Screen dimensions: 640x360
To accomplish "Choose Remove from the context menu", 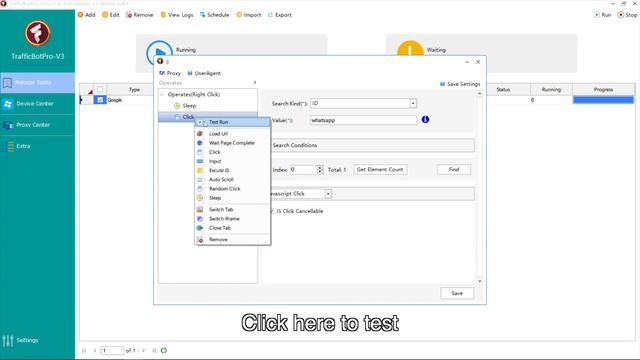I will (233, 240).
